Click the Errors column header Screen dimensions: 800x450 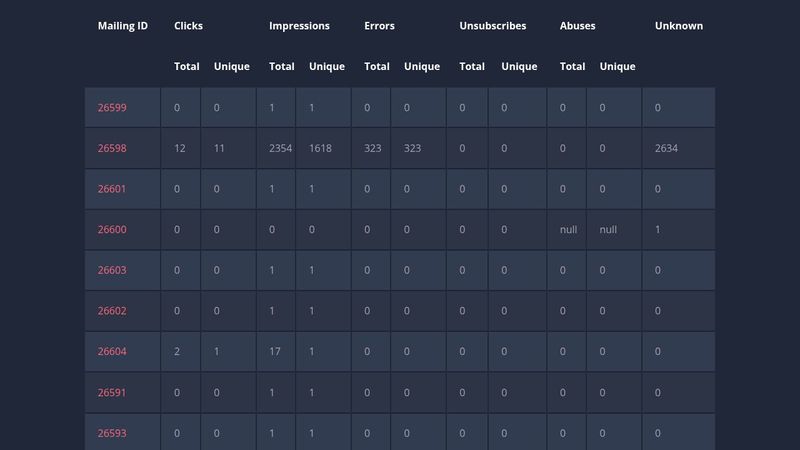380,26
